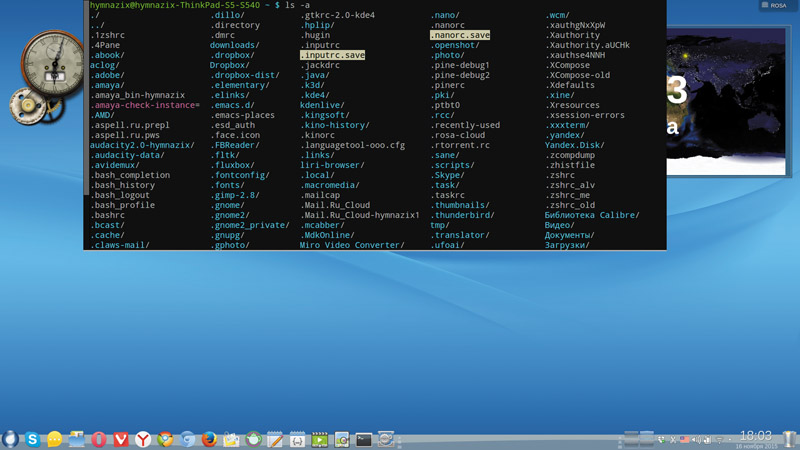Click the 18:03 clock in the panel

point(756,436)
